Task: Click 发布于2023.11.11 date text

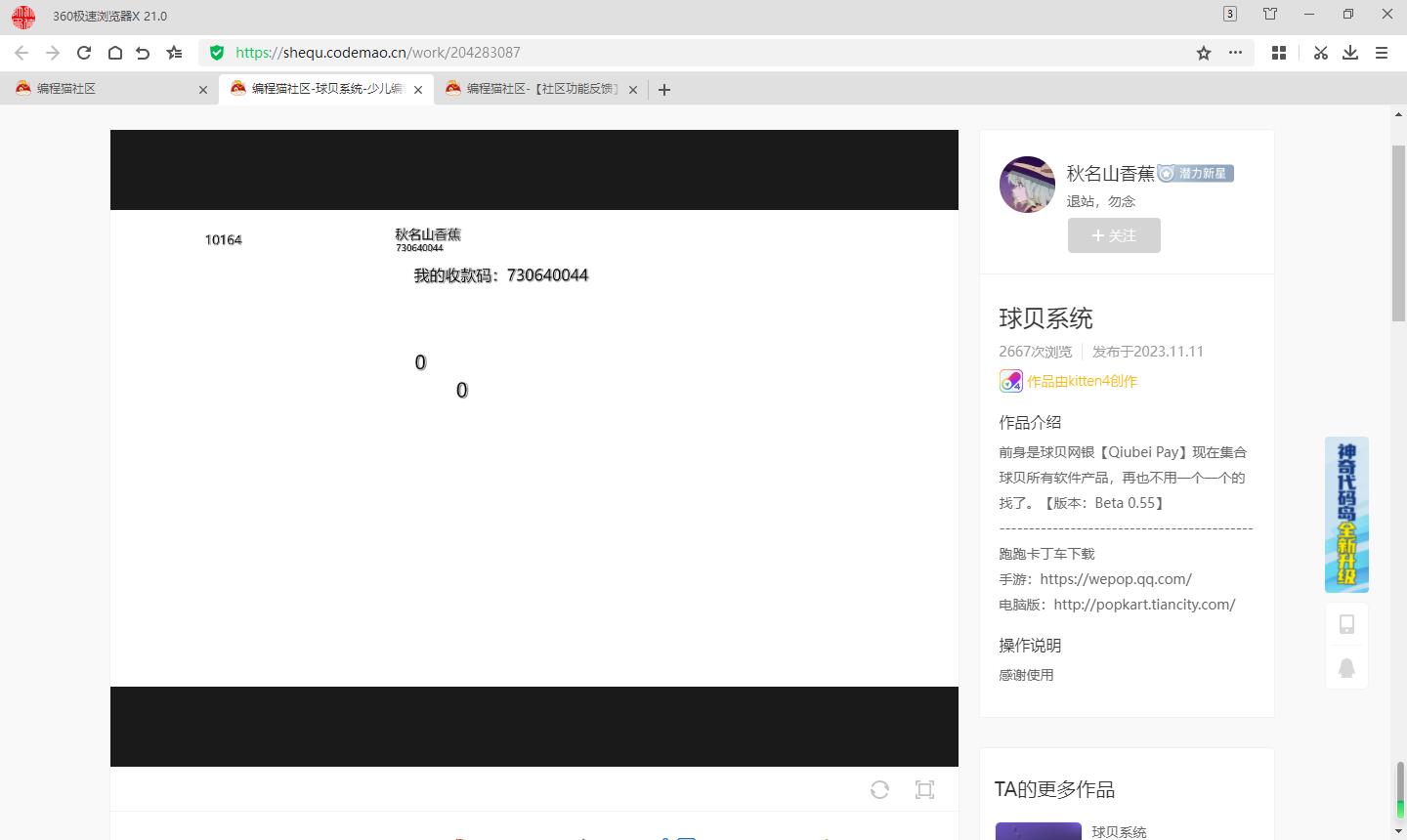Action: 1148,352
